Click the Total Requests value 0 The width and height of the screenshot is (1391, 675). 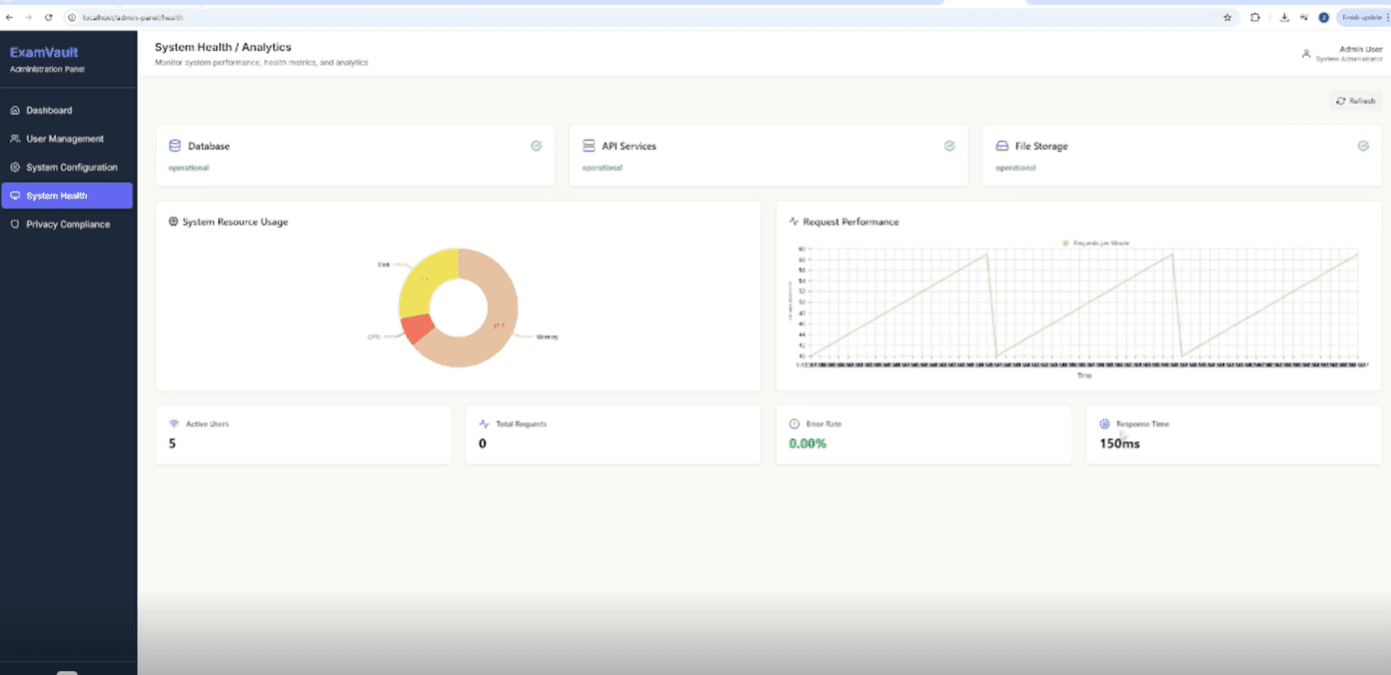pos(482,443)
